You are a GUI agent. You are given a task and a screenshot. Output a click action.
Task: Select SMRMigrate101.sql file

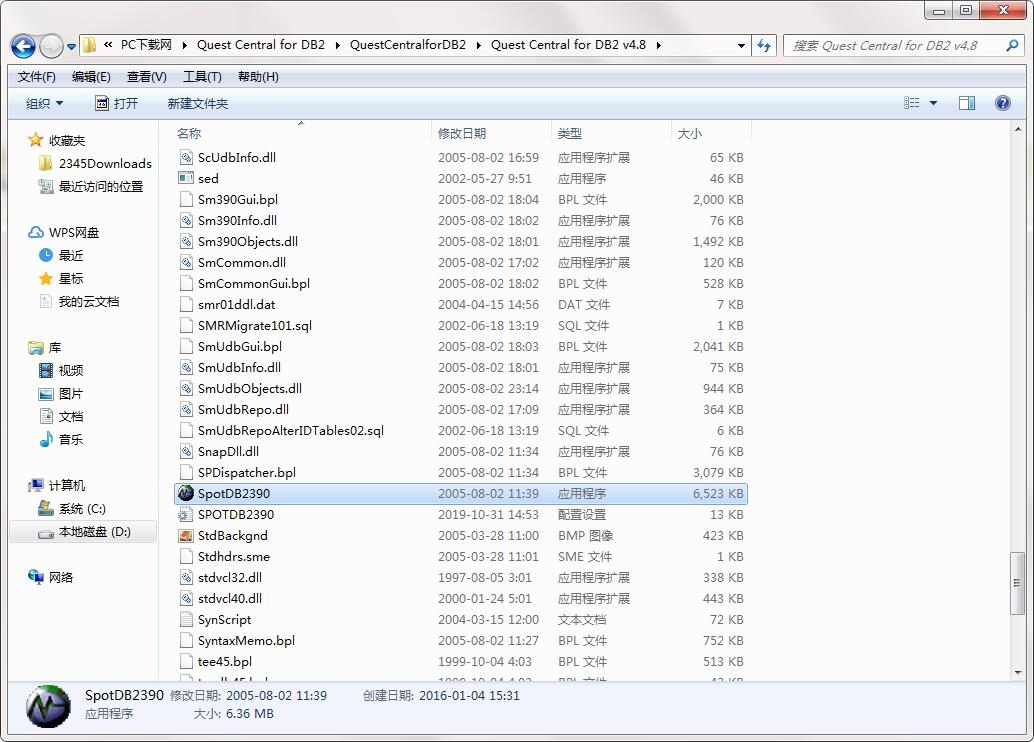click(255, 325)
